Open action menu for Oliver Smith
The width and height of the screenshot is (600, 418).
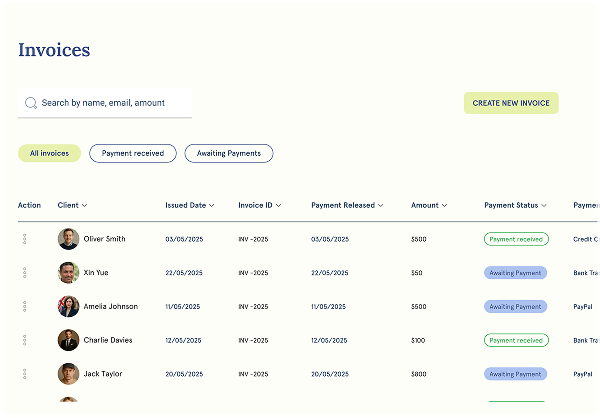[x=24, y=239]
